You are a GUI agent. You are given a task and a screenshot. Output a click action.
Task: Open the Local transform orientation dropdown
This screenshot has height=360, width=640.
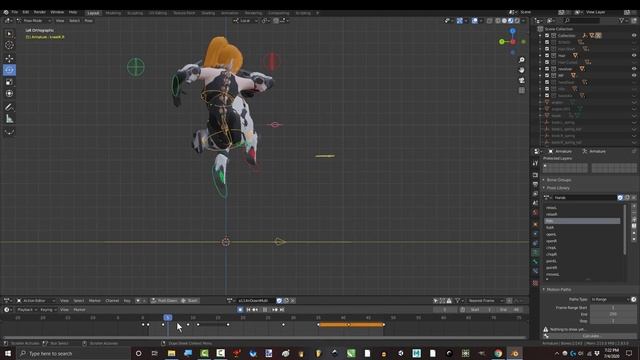pos(245,20)
